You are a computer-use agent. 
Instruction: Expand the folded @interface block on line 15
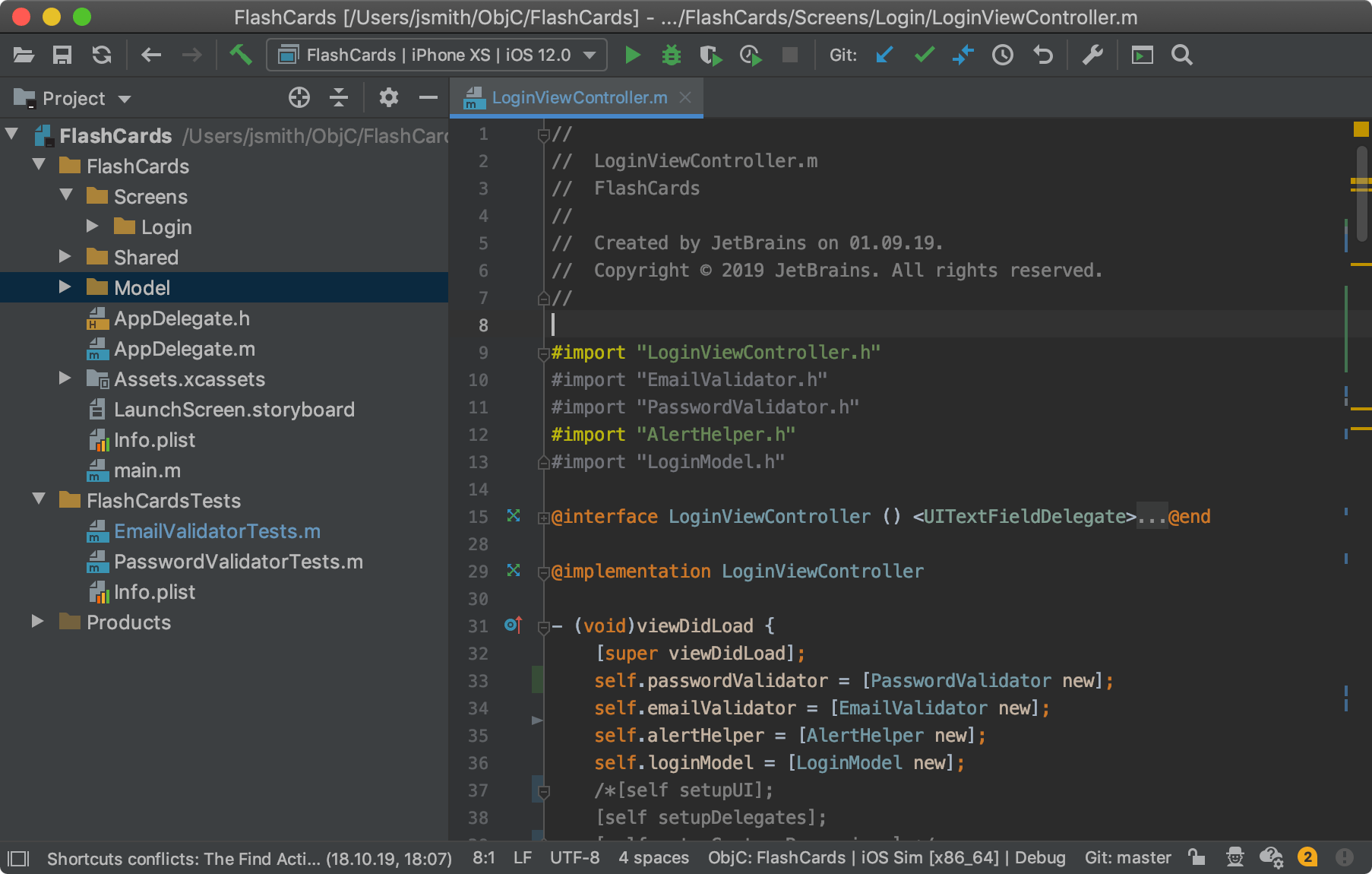pyautogui.click(x=543, y=518)
